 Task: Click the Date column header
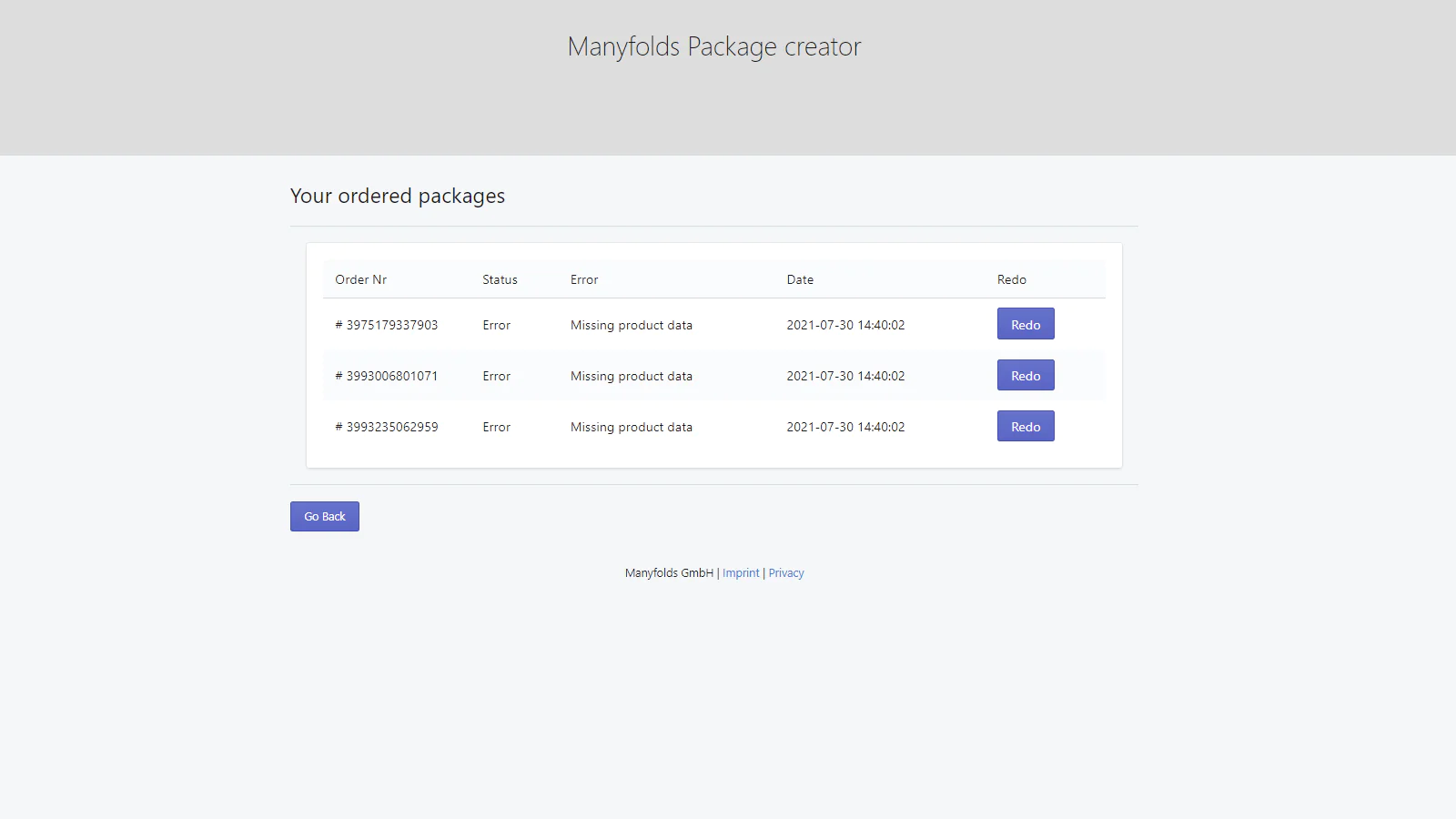[x=800, y=279]
